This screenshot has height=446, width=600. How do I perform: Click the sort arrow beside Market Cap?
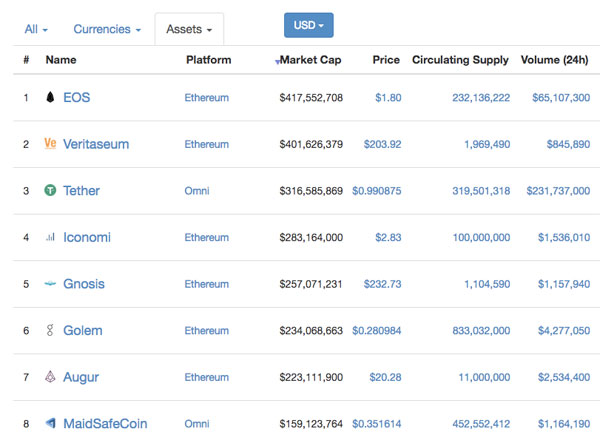[x=277, y=62]
